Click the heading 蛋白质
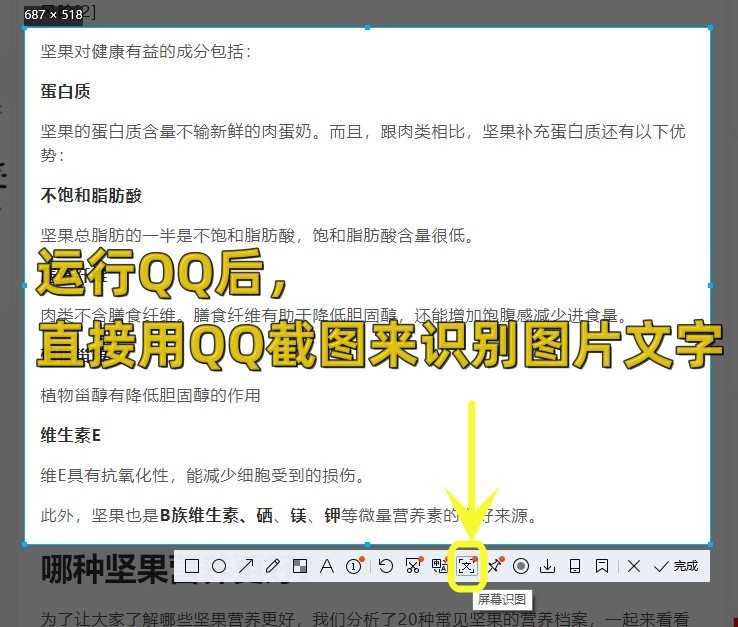The height and width of the screenshot is (627, 738). pyautogui.click(x=65, y=91)
